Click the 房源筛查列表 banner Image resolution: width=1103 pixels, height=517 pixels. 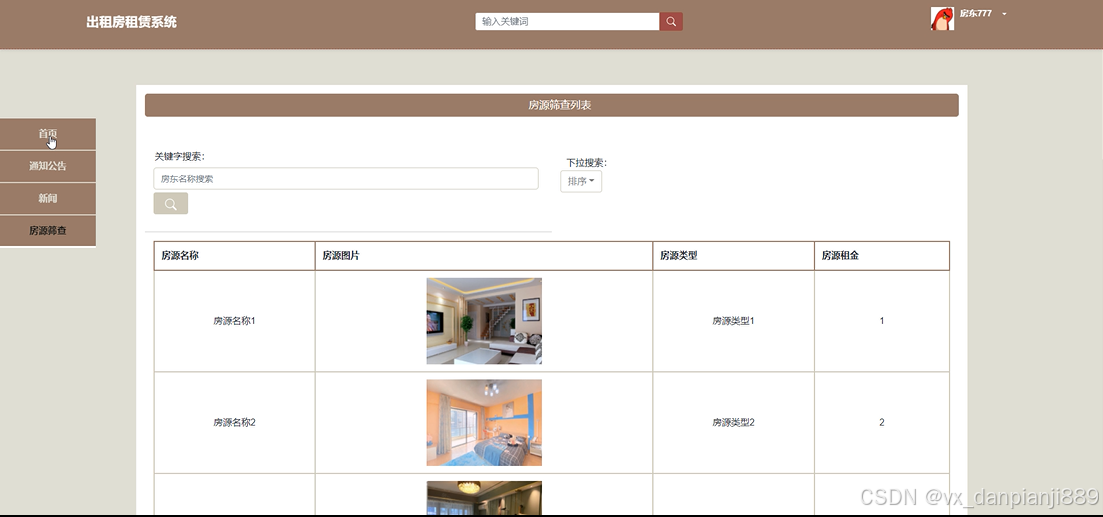(552, 106)
